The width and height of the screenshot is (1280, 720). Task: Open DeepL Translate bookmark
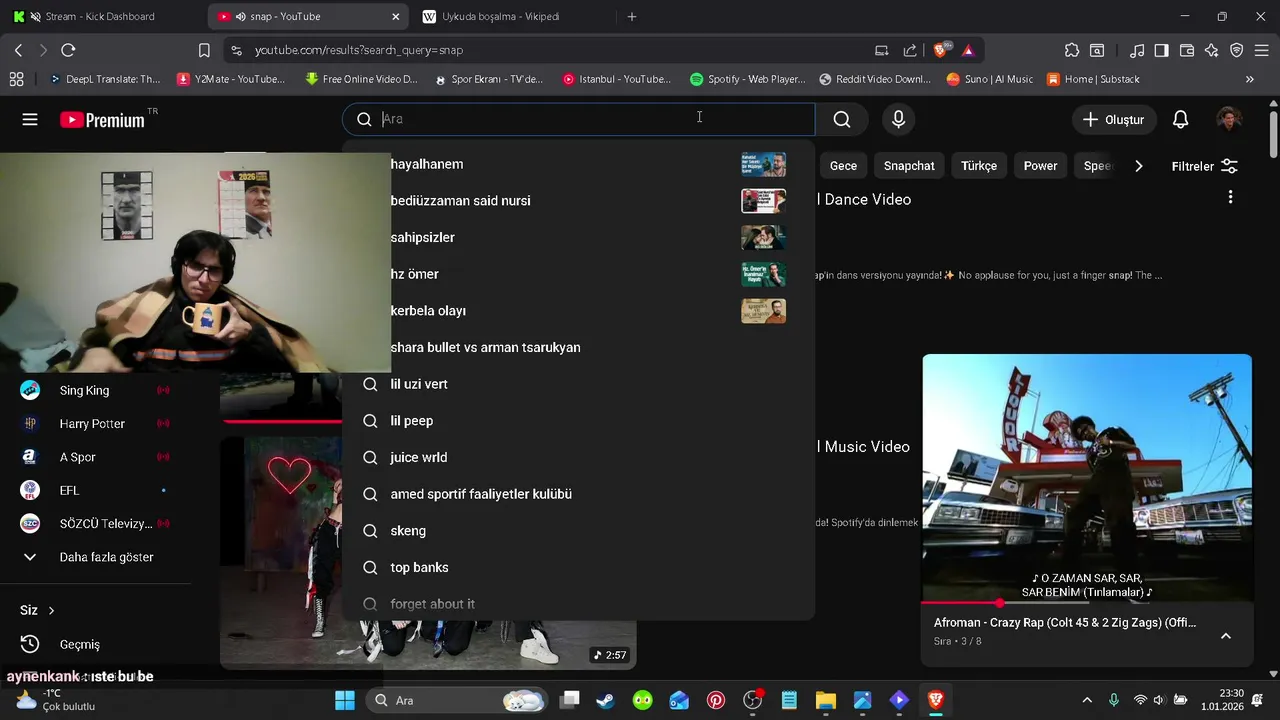point(105,79)
